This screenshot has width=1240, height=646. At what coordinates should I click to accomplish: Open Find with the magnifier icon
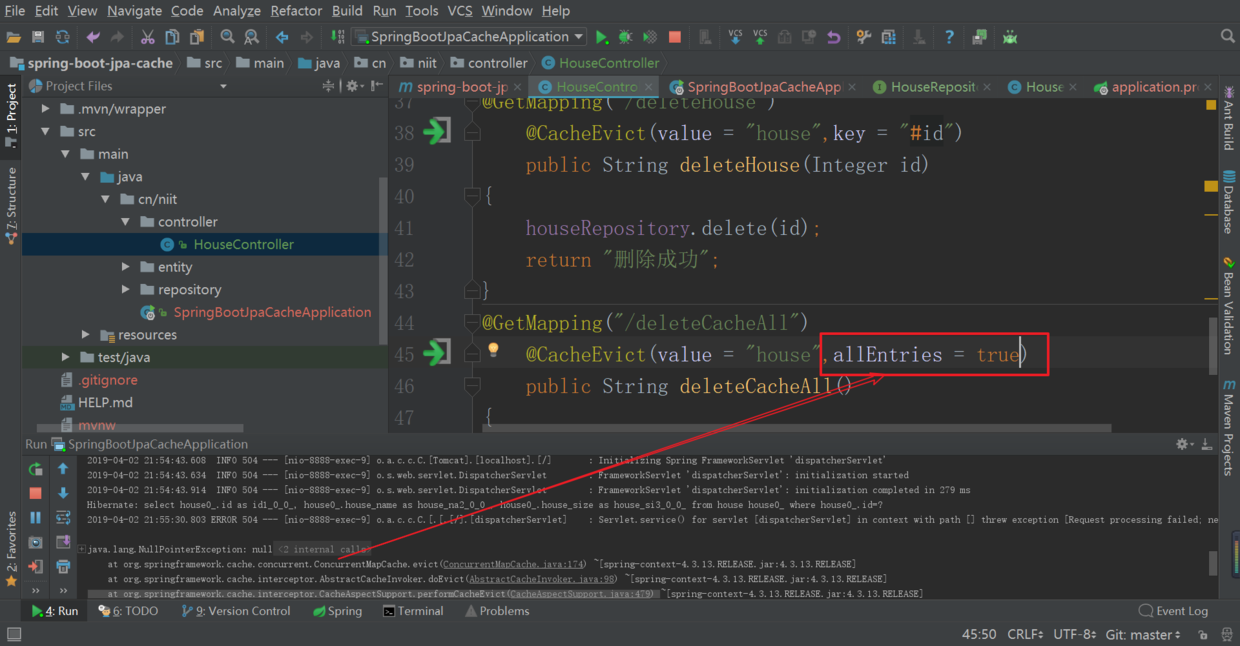click(227, 37)
